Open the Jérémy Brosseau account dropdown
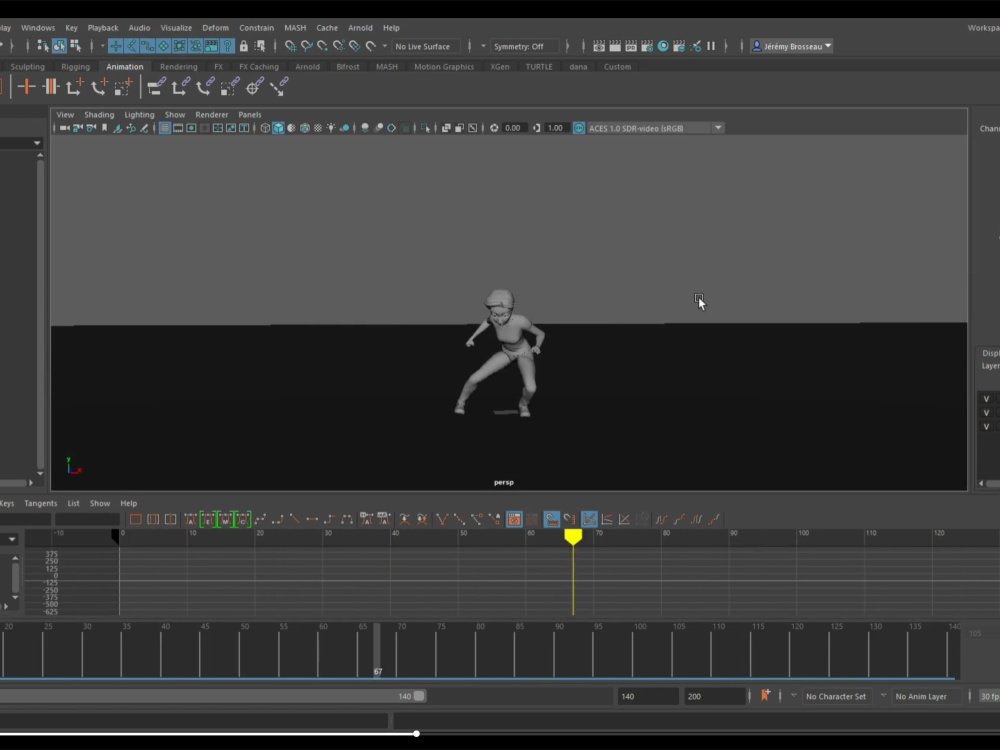 coord(791,46)
